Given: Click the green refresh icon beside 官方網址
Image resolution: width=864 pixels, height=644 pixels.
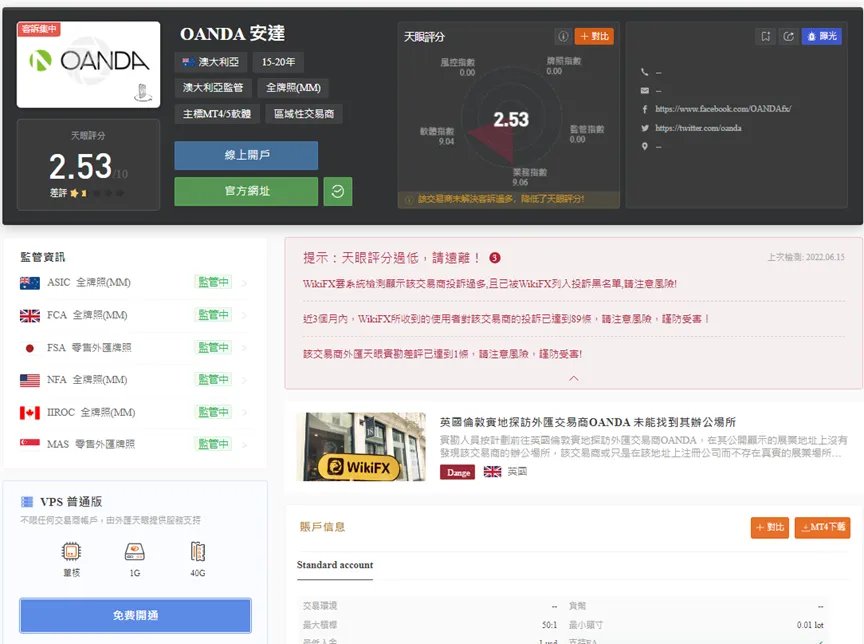Looking at the screenshot, I should tap(338, 191).
